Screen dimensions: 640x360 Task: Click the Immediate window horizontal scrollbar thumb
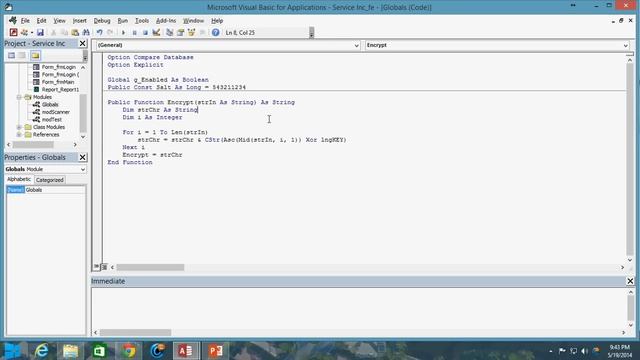tap(136, 333)
